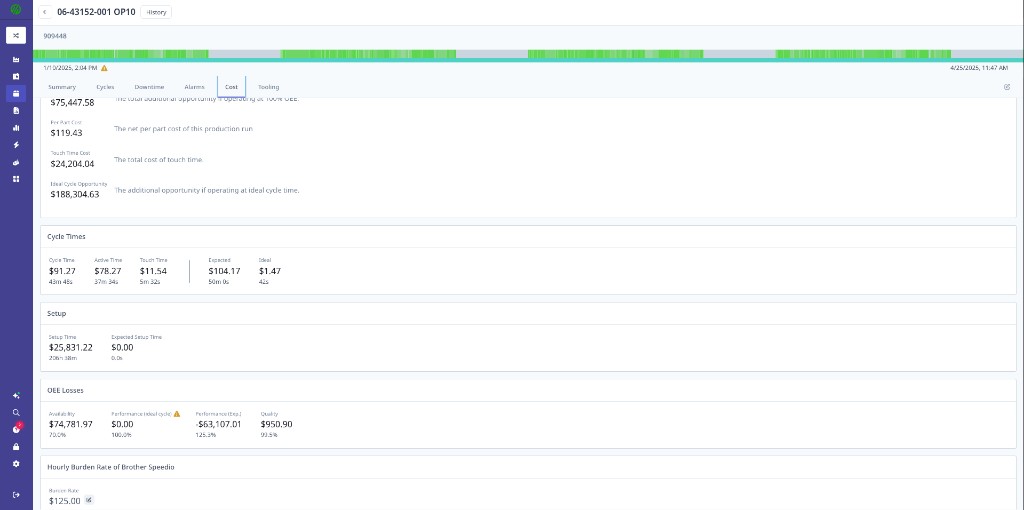Click the Cycle Times section header
1024x510 pixels.
point(66,236)
